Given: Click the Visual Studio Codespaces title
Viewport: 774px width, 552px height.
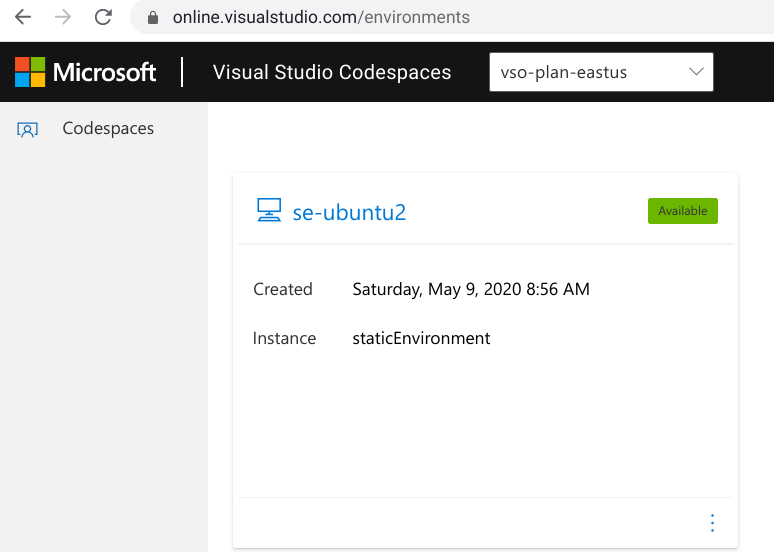Looking at the screenshot, I should (332, 72).
